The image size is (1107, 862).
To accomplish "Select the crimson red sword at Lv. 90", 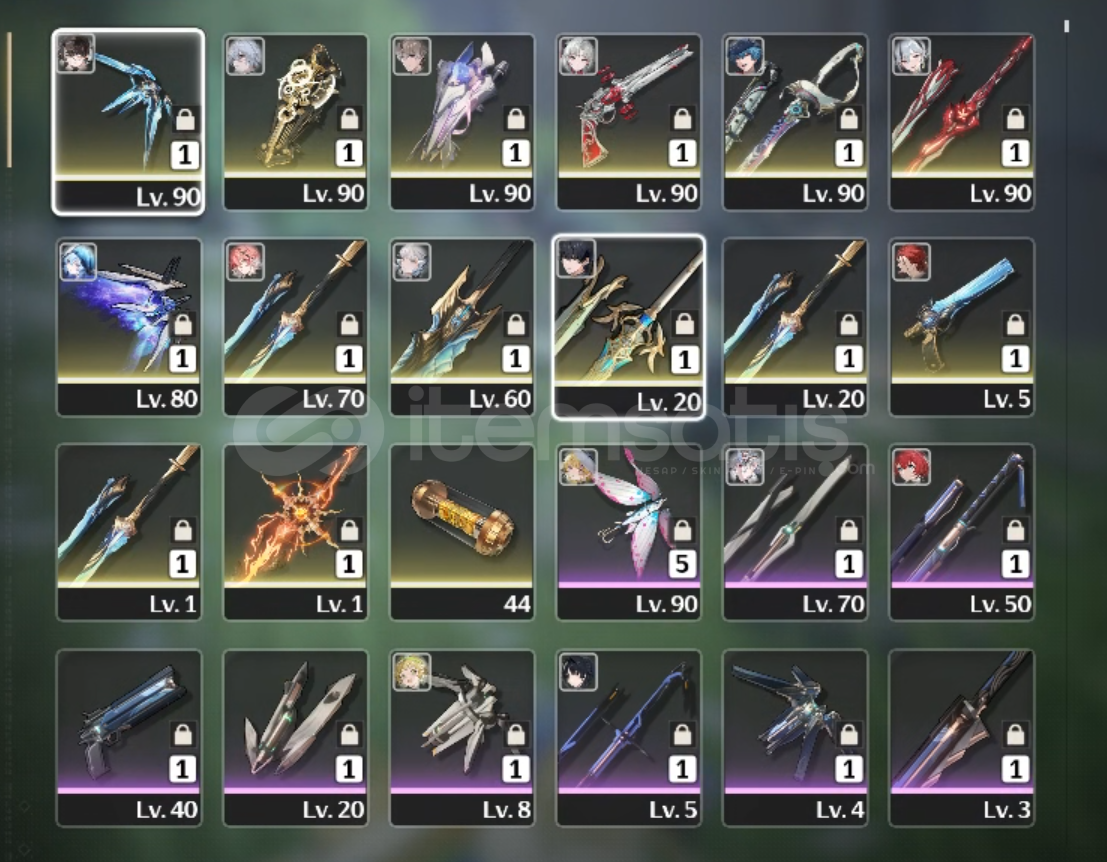I will [x=962, y=122].
